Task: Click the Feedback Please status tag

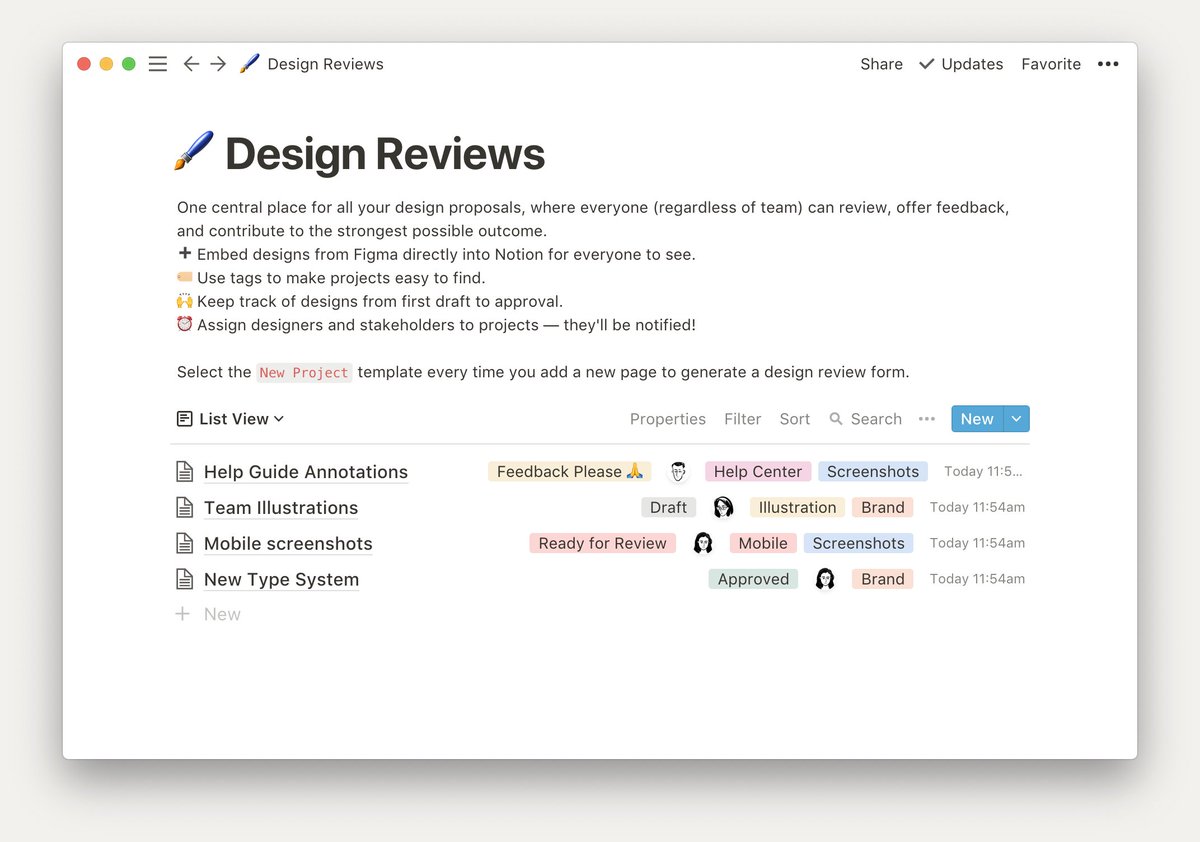Action: pos(569,470)
